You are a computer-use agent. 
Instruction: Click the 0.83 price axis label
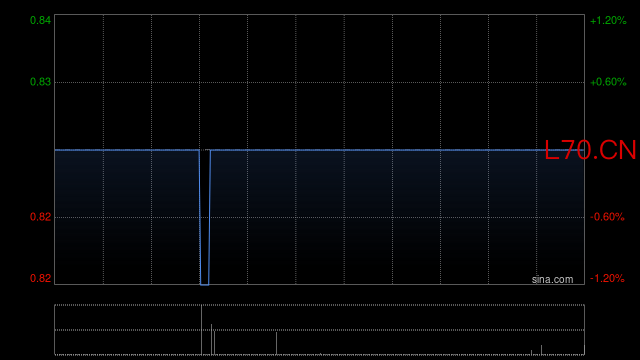40,82
